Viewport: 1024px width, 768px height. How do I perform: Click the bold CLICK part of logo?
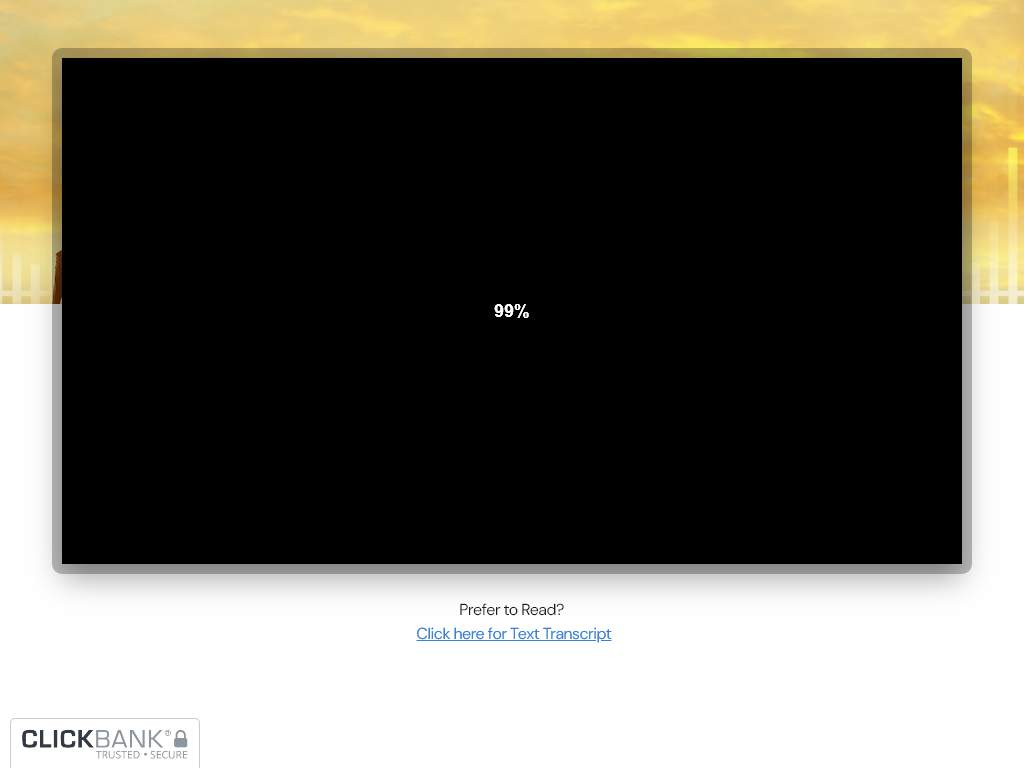[x=58, y=739]
